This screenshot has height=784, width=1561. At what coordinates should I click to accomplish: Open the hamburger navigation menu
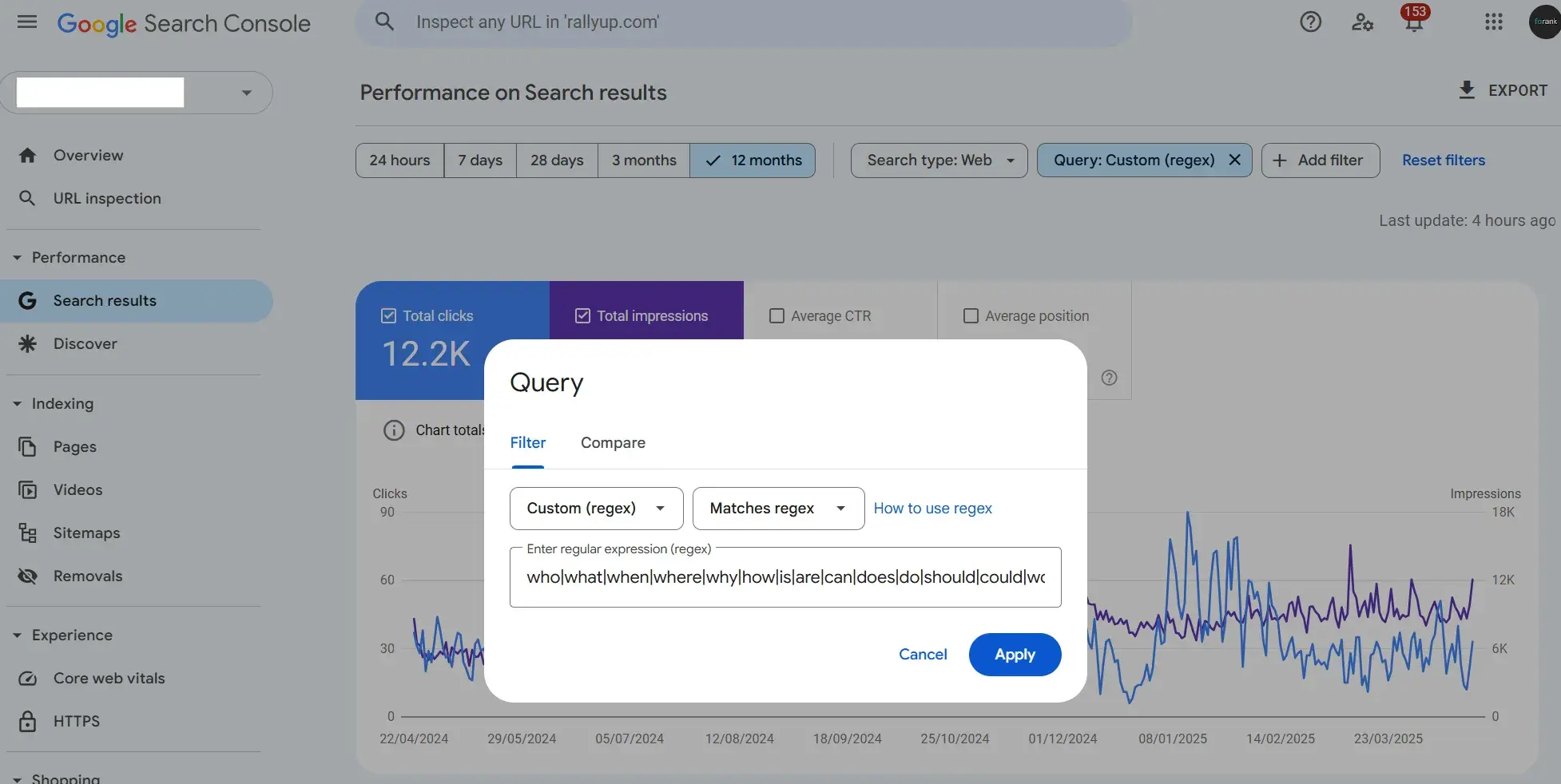coord(26,22)
